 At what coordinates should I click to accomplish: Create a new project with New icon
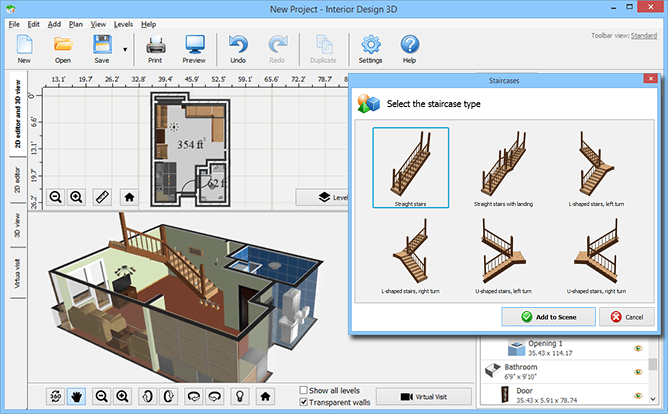coord(24,49)
